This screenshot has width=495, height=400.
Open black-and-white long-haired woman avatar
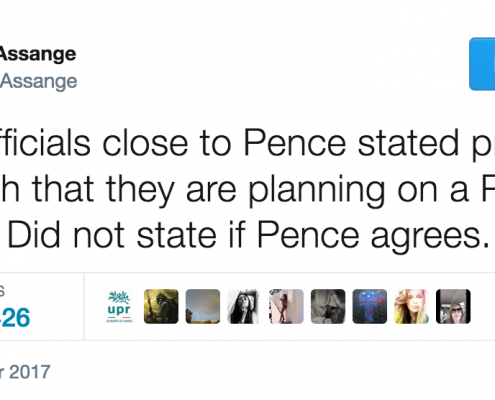coord(244,306)
